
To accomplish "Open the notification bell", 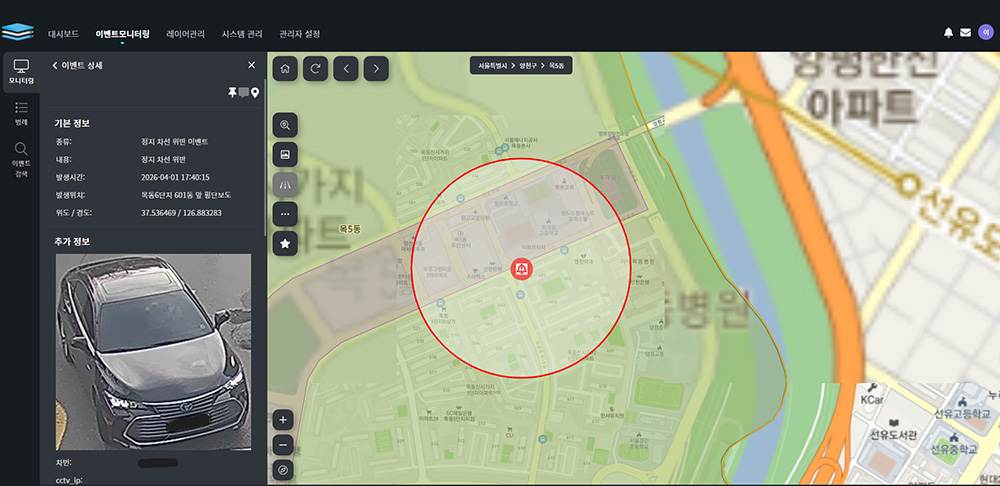I will [948, 33].
